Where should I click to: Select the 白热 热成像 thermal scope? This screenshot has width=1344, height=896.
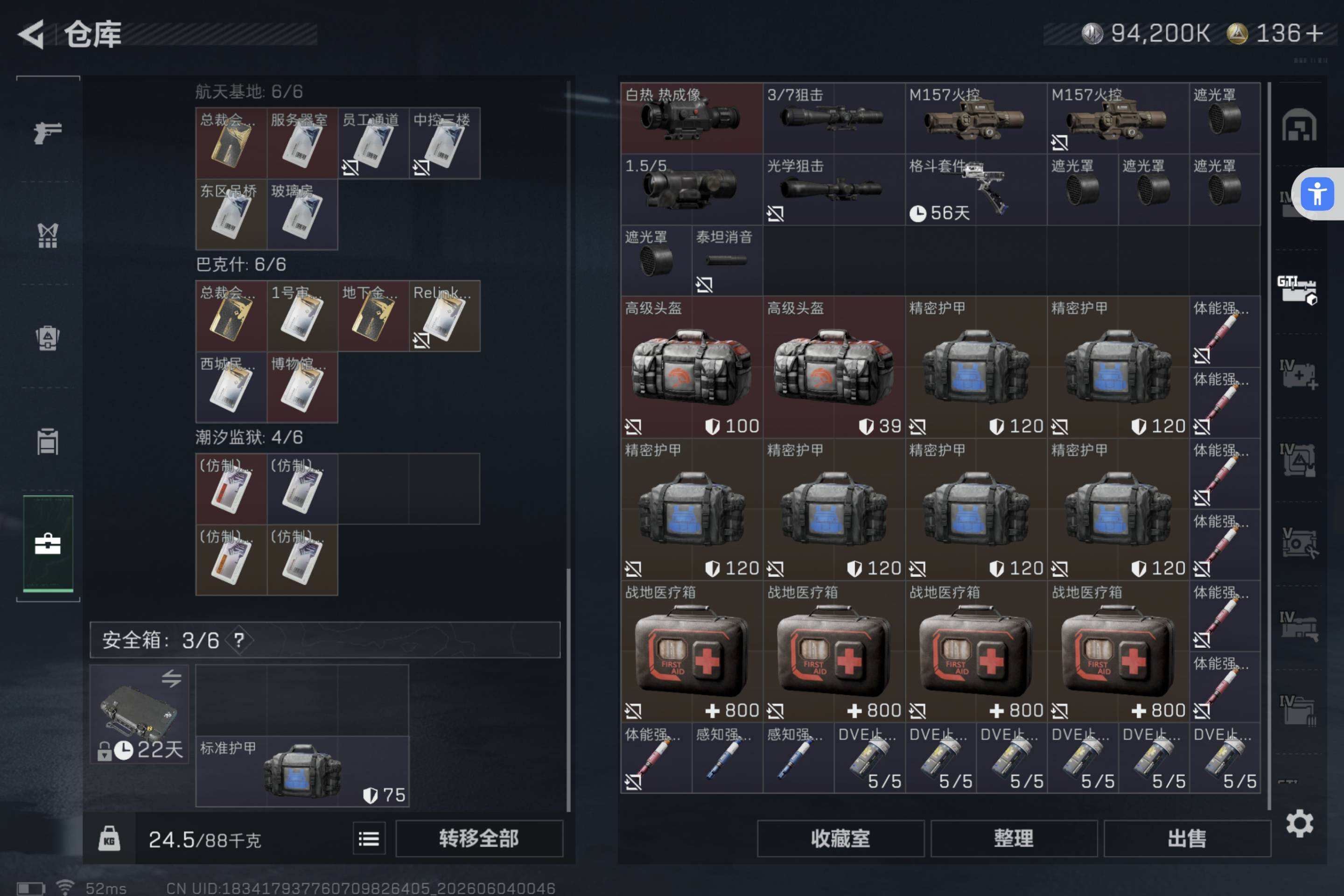point(692,118)
